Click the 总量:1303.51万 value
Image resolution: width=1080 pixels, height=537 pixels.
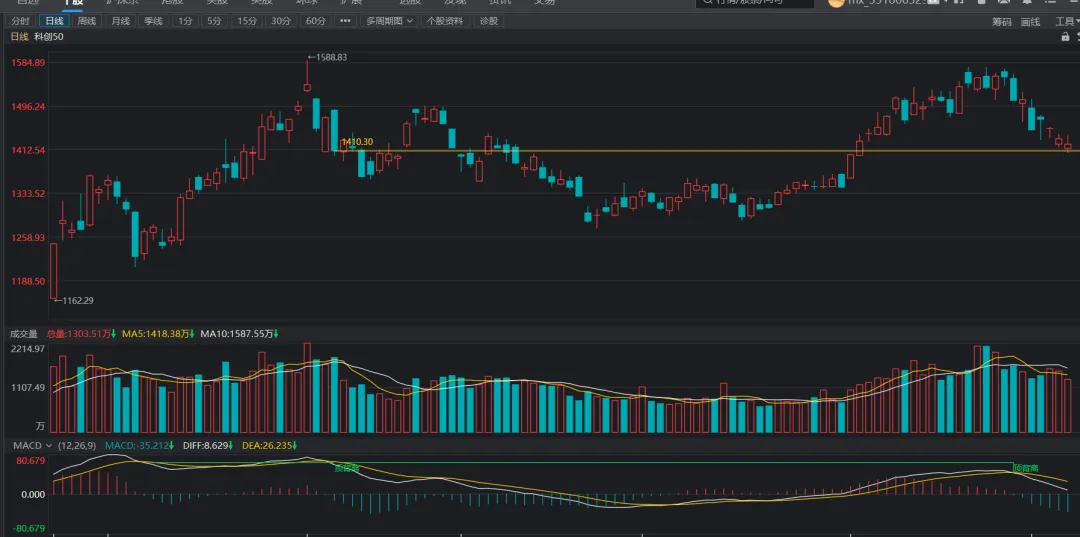coord(81,334)
